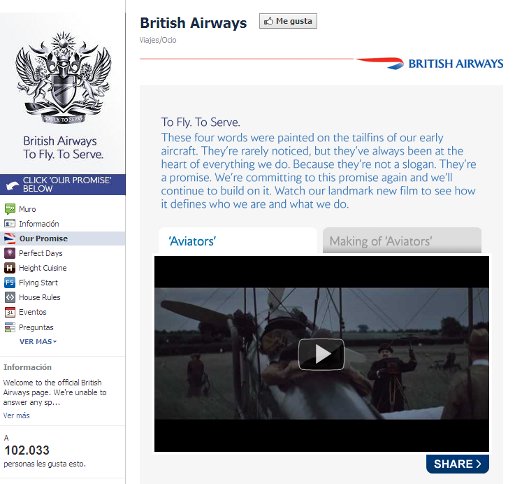Expand the VER MÁS sidebar list
This screenshot has height=484, width=515.
38,342
